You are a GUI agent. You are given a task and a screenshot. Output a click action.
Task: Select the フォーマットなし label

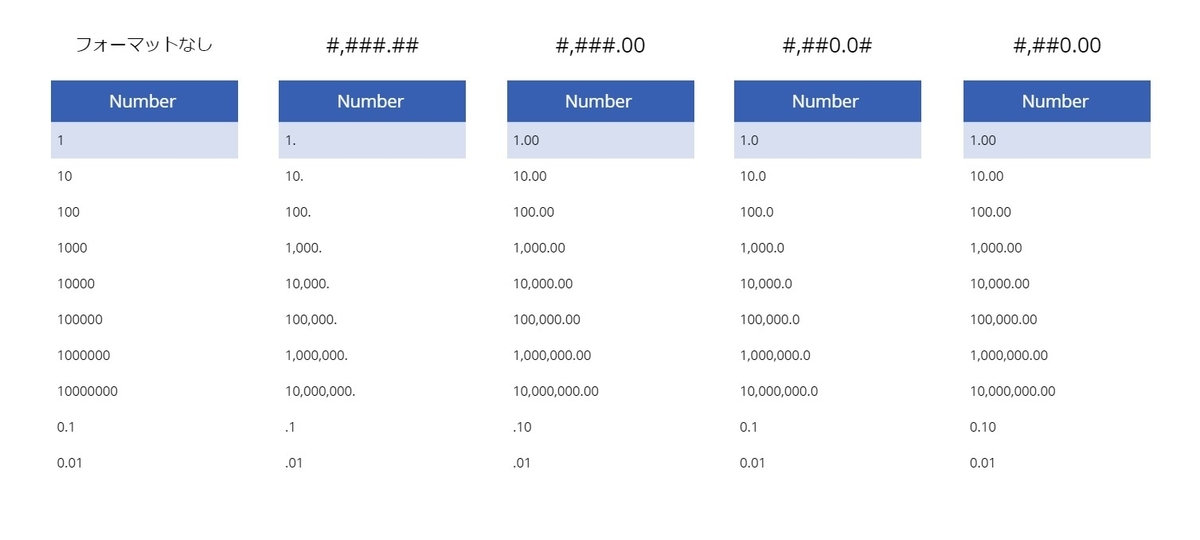(x=144, y=45)
